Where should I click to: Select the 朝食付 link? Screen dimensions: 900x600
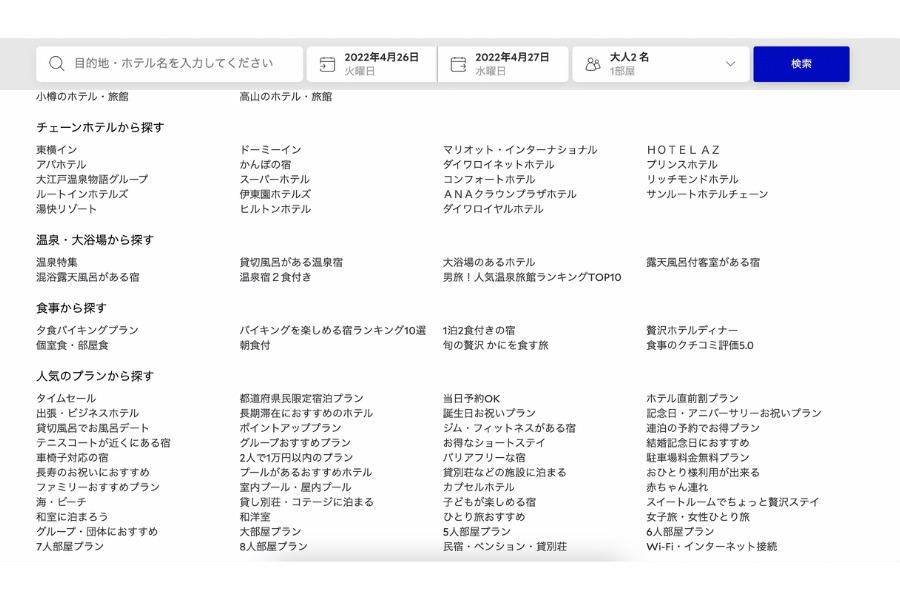(x=255, y=345)
